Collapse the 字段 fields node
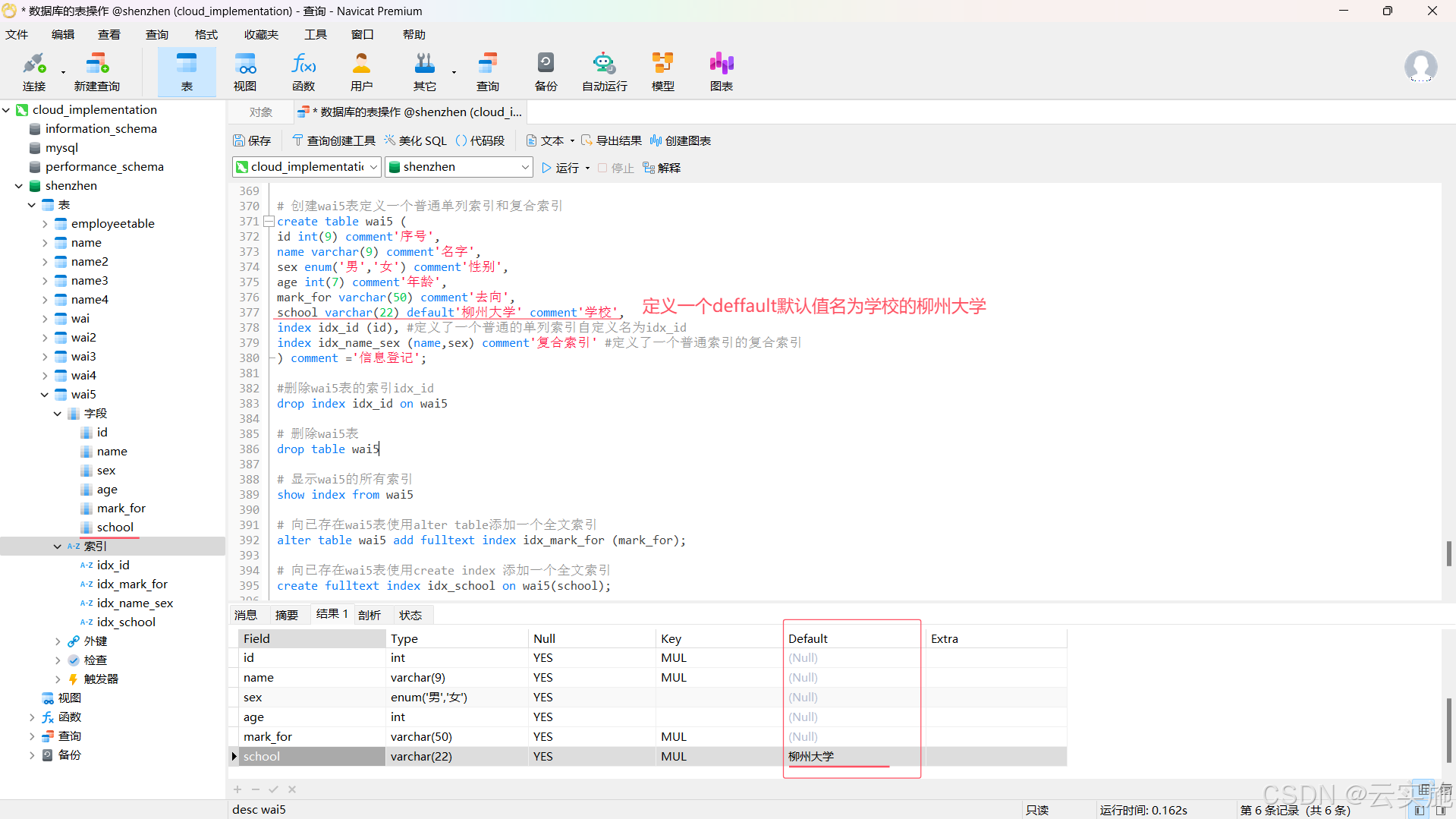The width and height of the screenshot is (1456, 819). [x=58, y=414]
